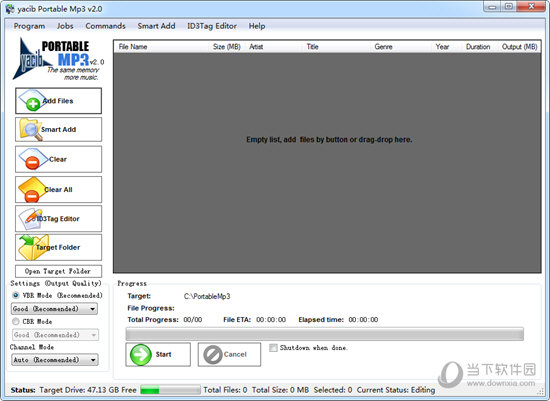
Task: Click File ETA 00:00:00 value
Action: pyautogui.click(x=271, y=320)
